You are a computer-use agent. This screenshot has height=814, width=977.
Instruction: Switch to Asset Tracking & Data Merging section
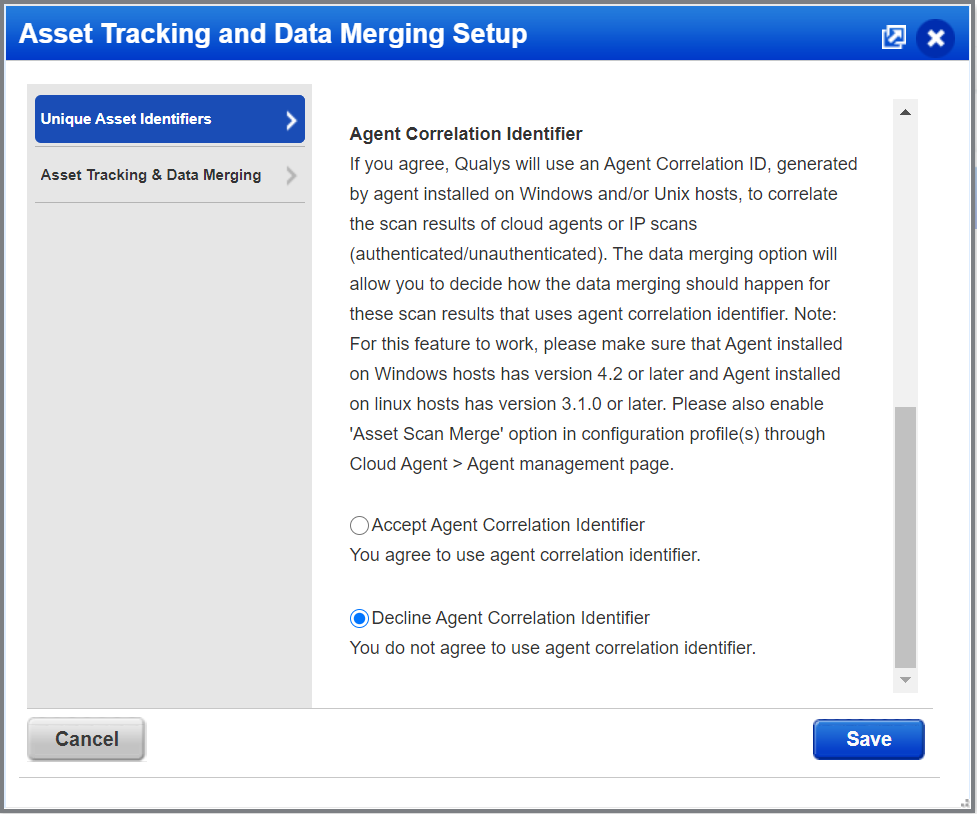pos(169,175)
